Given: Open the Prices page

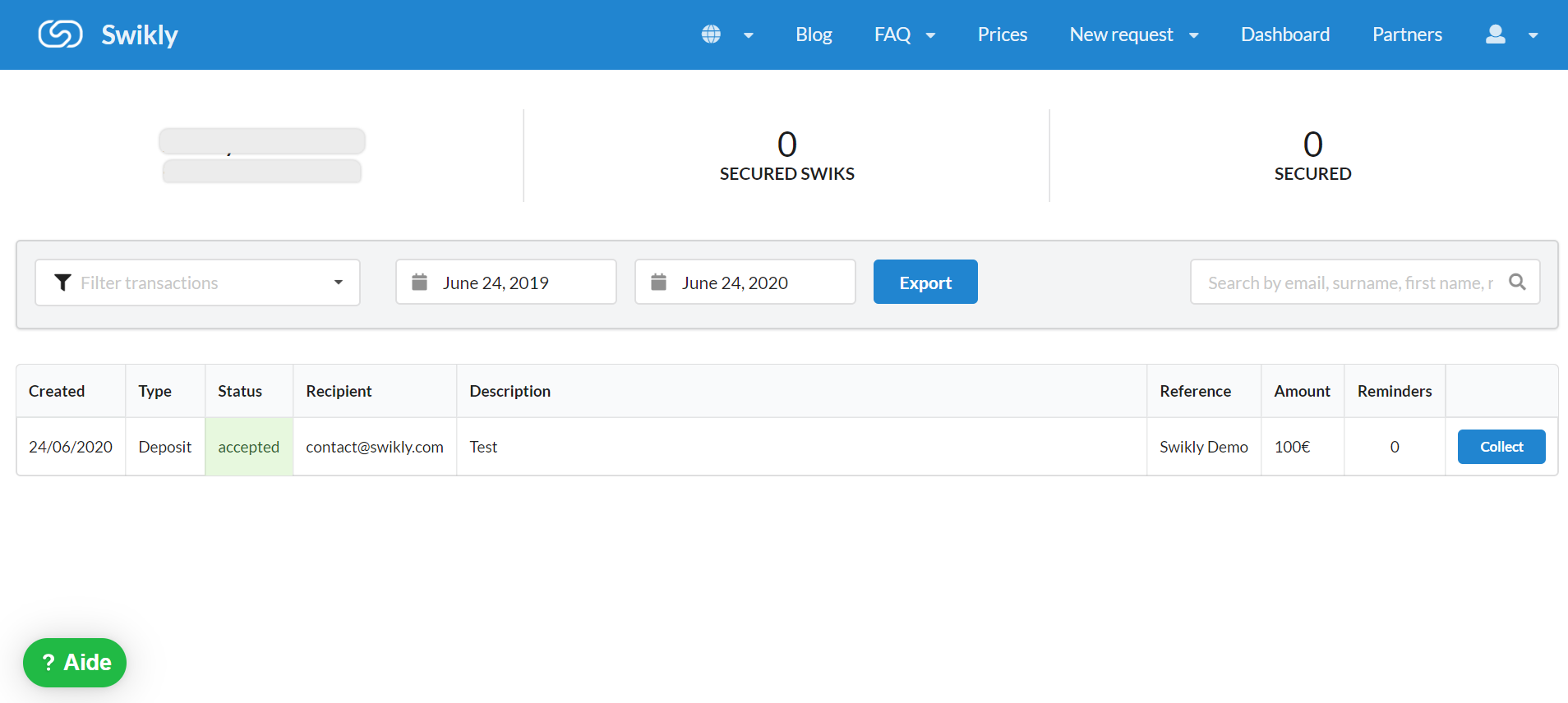Looking at the screenshot, I should click(1002, 34).
